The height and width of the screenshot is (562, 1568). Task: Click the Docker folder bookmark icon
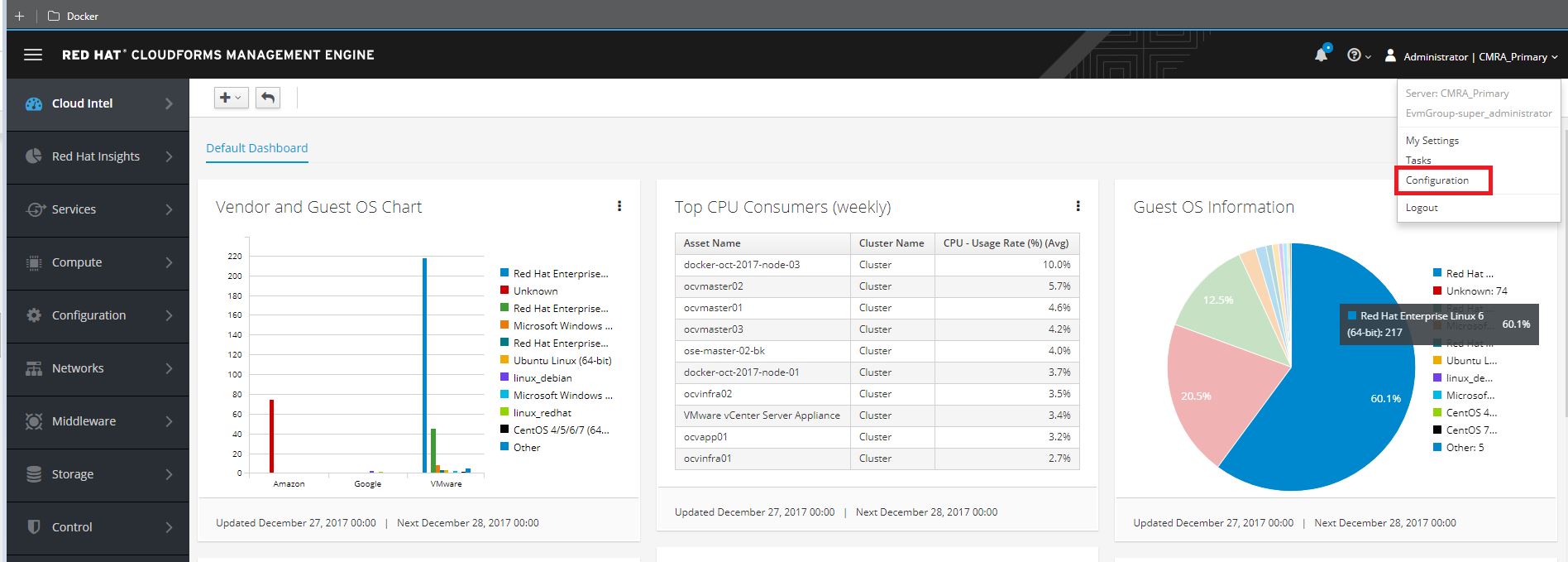54,16
